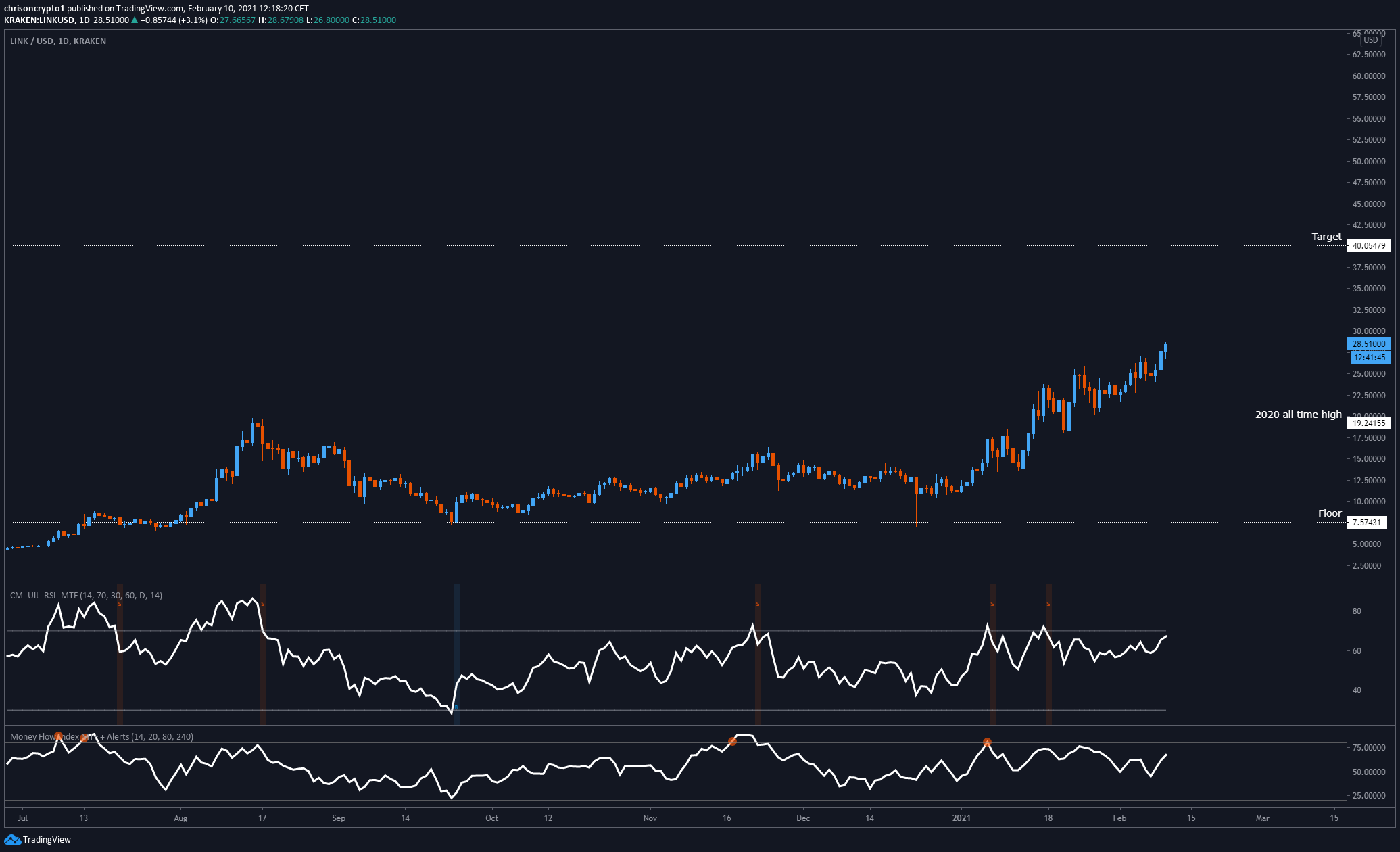Image resolution: width=1400 pixels, height=852 pixels.
Task: Click the red S sell marker above Aug 17
Action: [263, 603]
